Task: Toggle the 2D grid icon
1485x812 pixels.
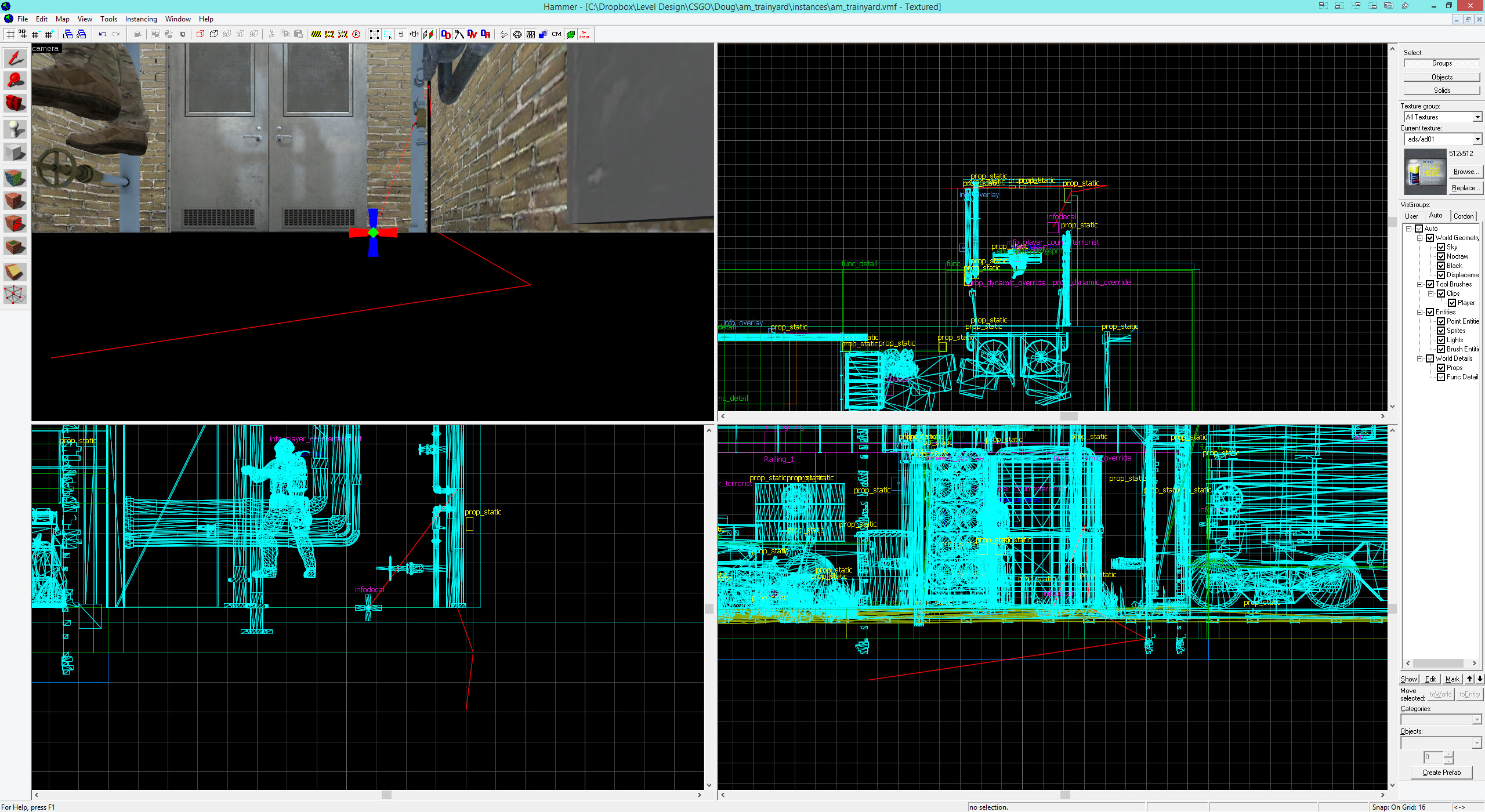Action: (10, 34)
